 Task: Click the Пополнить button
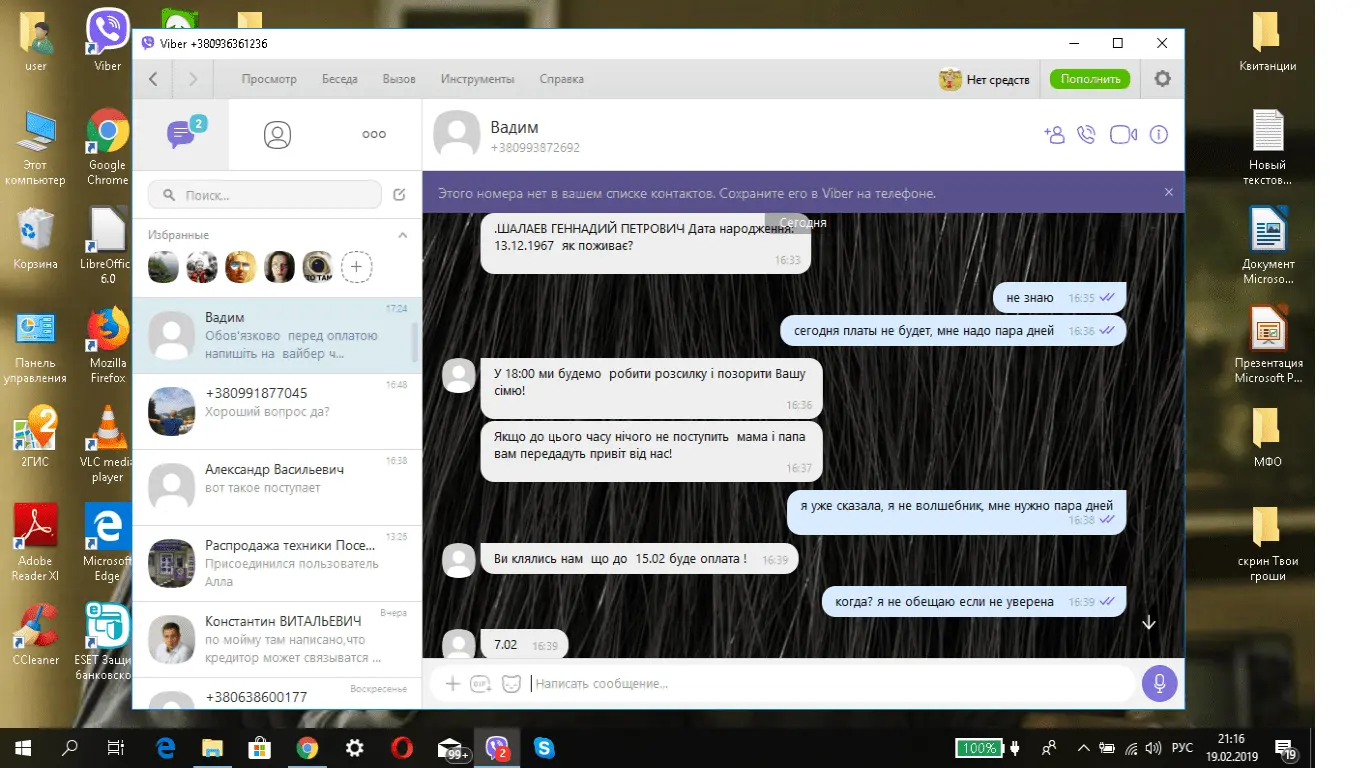click(x=1089, y=79)
